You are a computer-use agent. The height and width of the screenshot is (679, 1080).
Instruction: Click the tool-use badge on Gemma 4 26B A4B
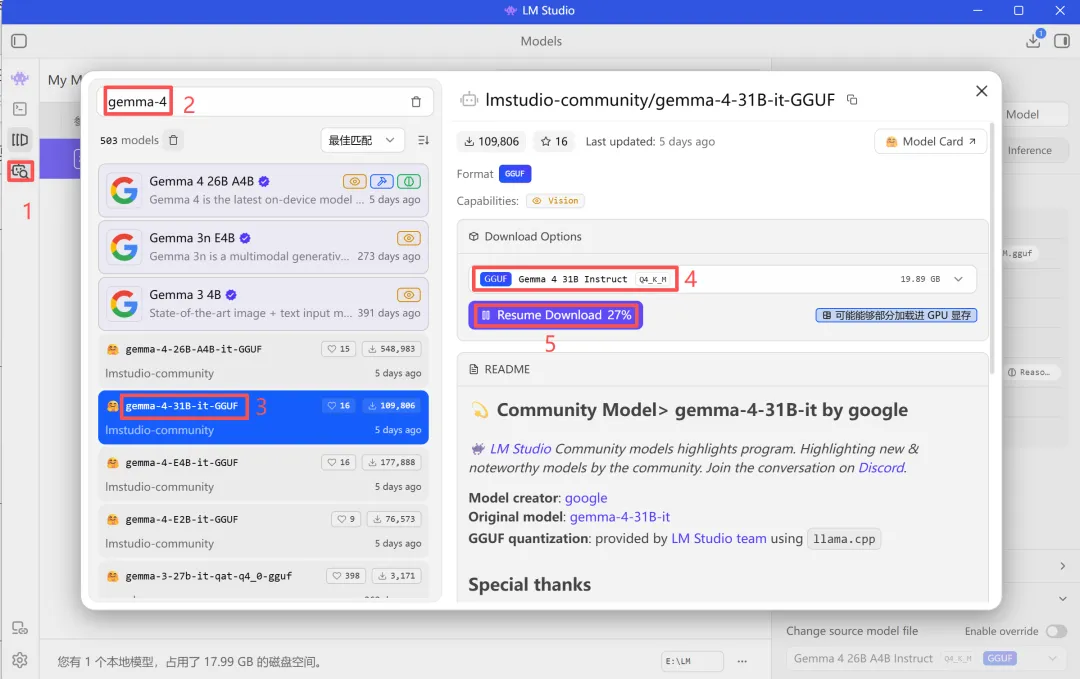click(x=382, y=182)
